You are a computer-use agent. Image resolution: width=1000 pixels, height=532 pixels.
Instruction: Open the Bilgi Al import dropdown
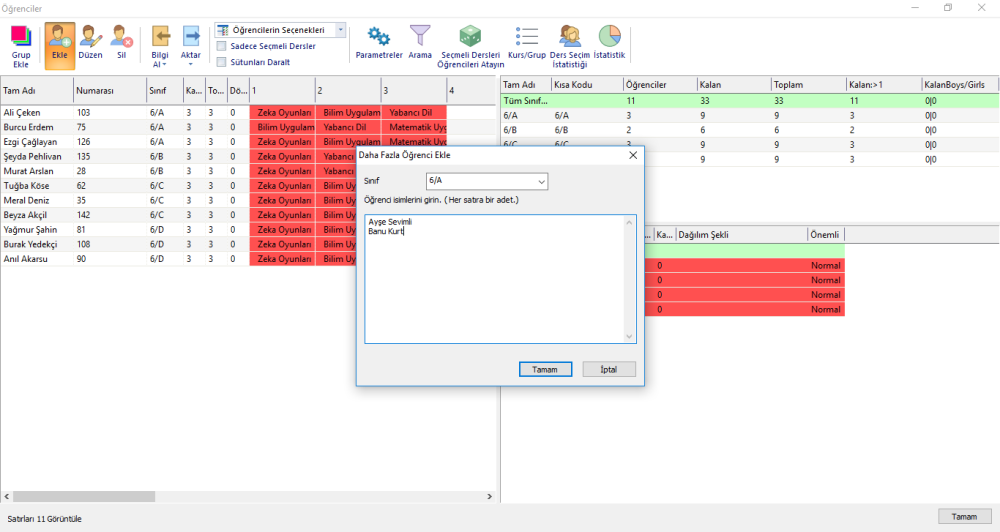pos(160,46)
